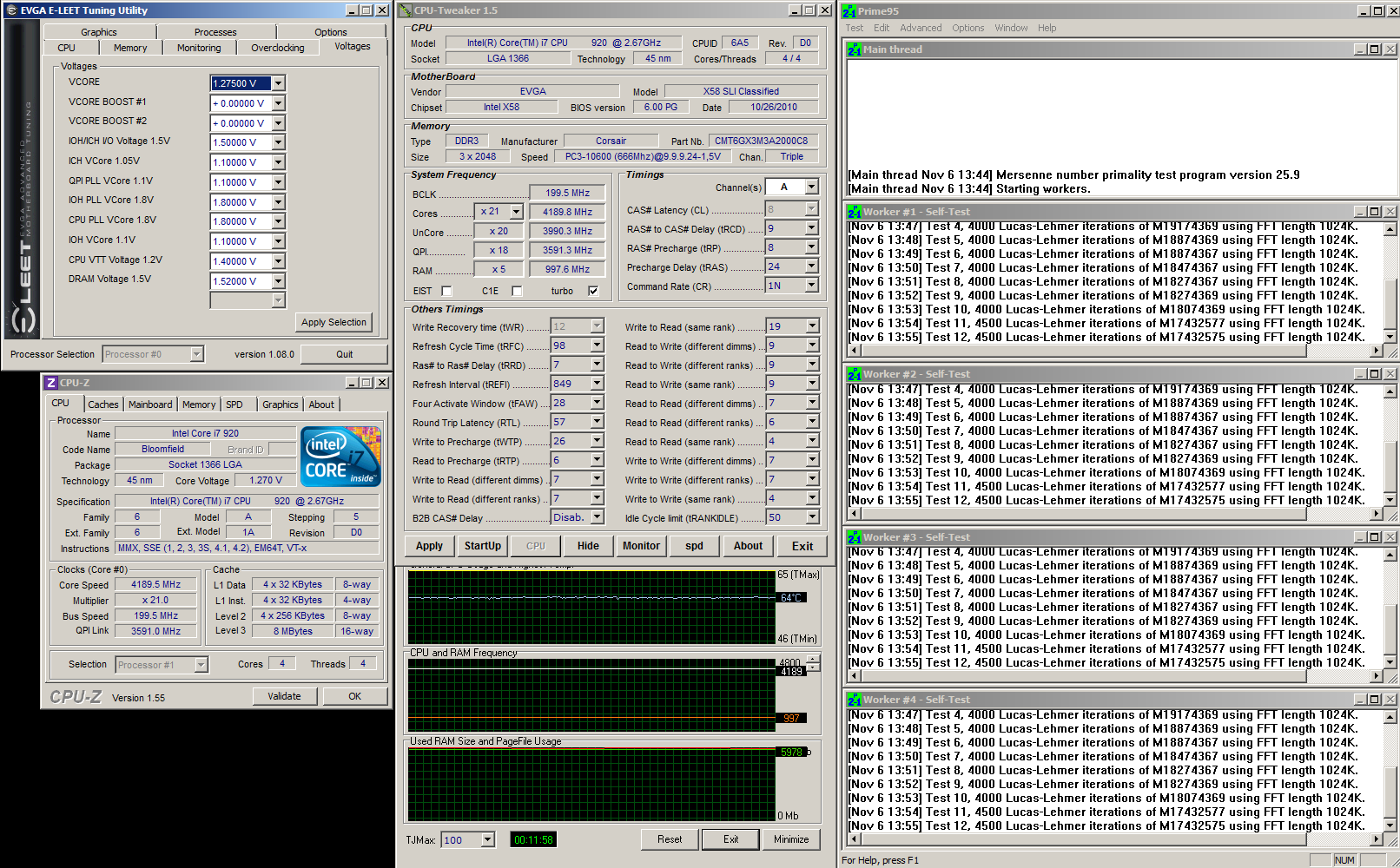This screenshot has height=868, width=1400.
Task: Open Prime95 Test menu
Action: (855, 28)
